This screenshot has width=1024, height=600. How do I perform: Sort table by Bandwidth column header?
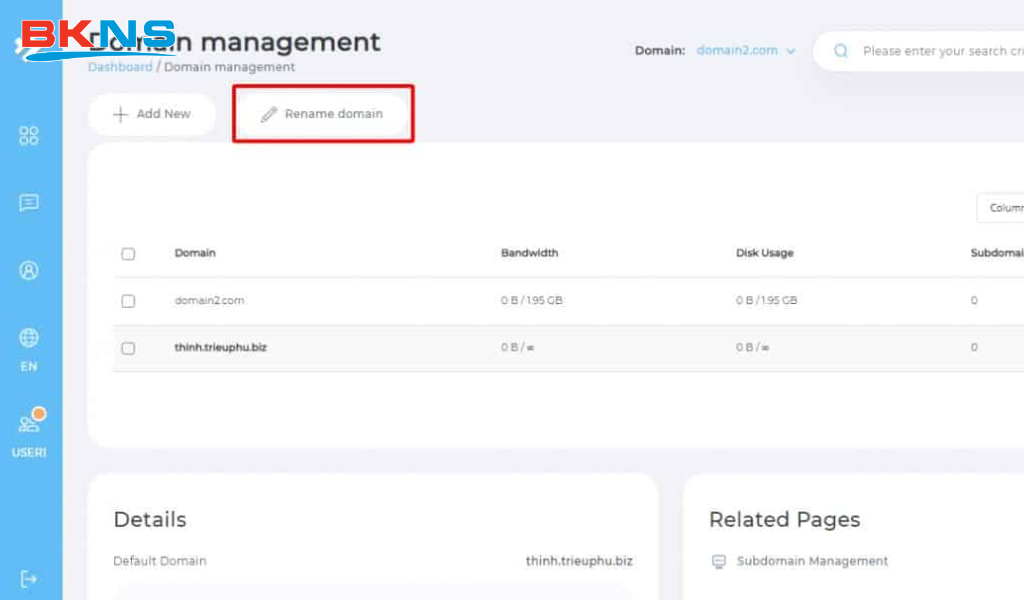[529, 253]
